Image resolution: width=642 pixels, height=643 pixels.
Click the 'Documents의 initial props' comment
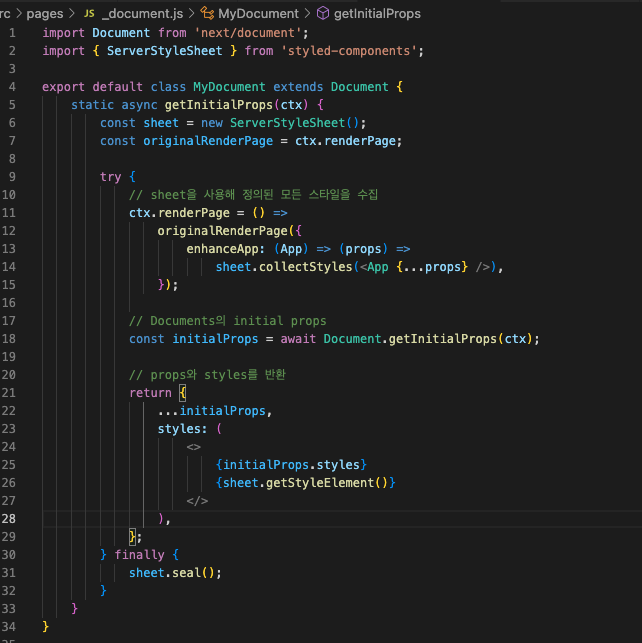pos(228,321)
